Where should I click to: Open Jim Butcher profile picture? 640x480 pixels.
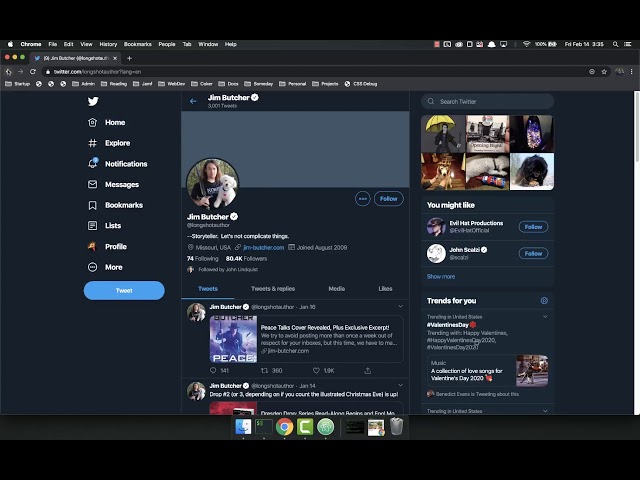[212, 183]
